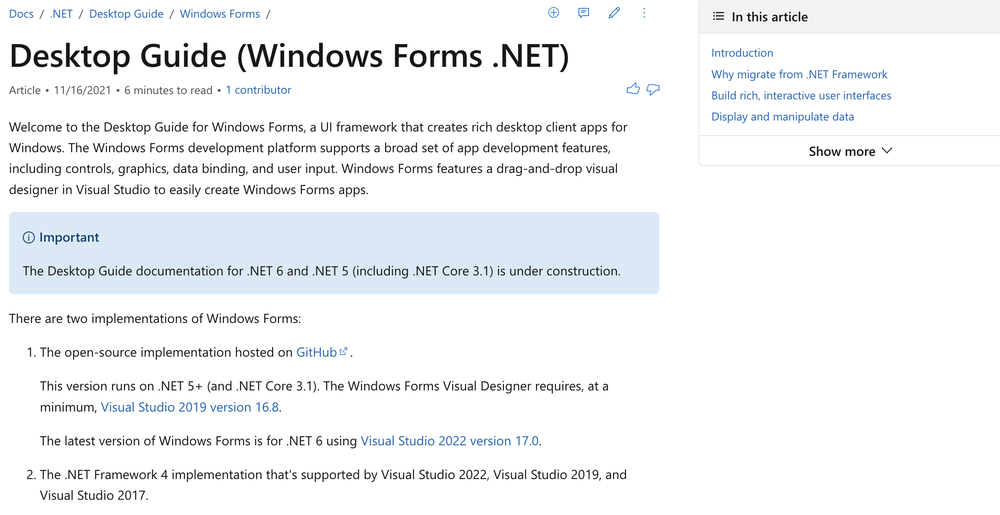Screen dimensions: 1000x515
Task: Click the under construction notice text
Action: [x=321, y=271]
